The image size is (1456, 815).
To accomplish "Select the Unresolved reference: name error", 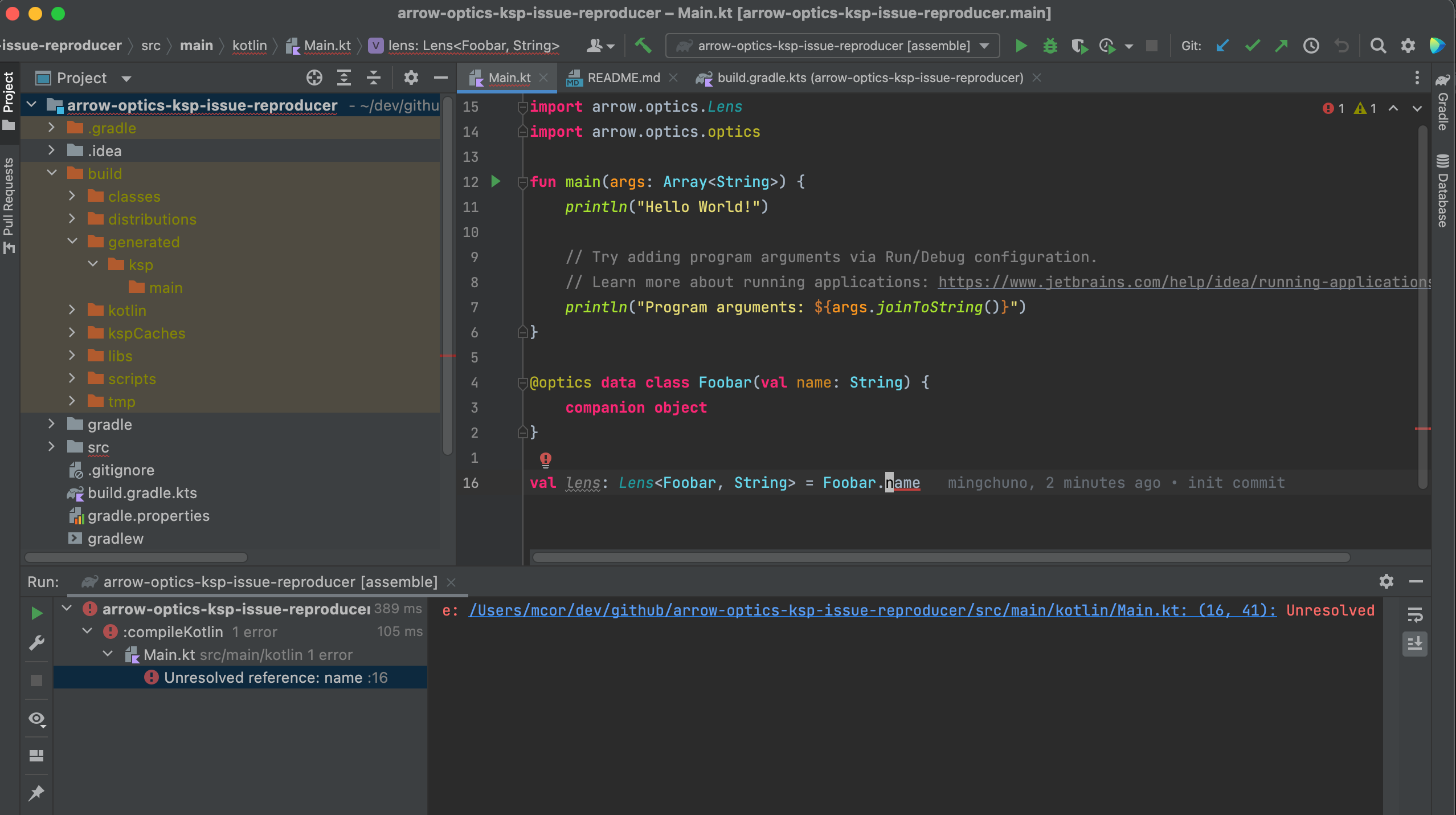I will pyautogui.click(x=275, y=677).
